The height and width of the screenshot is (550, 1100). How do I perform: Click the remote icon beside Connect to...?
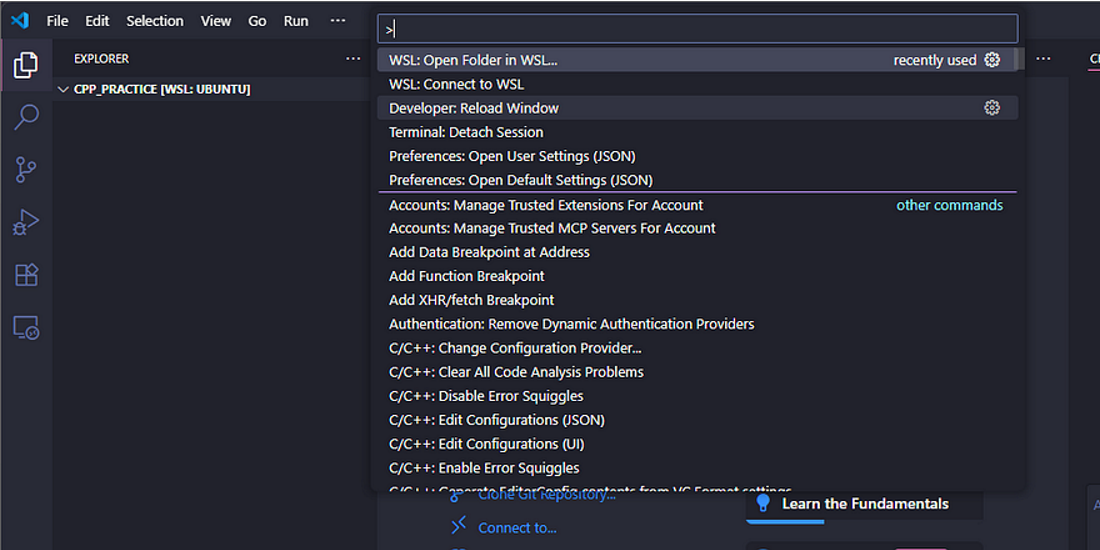[x=459, y=525]
